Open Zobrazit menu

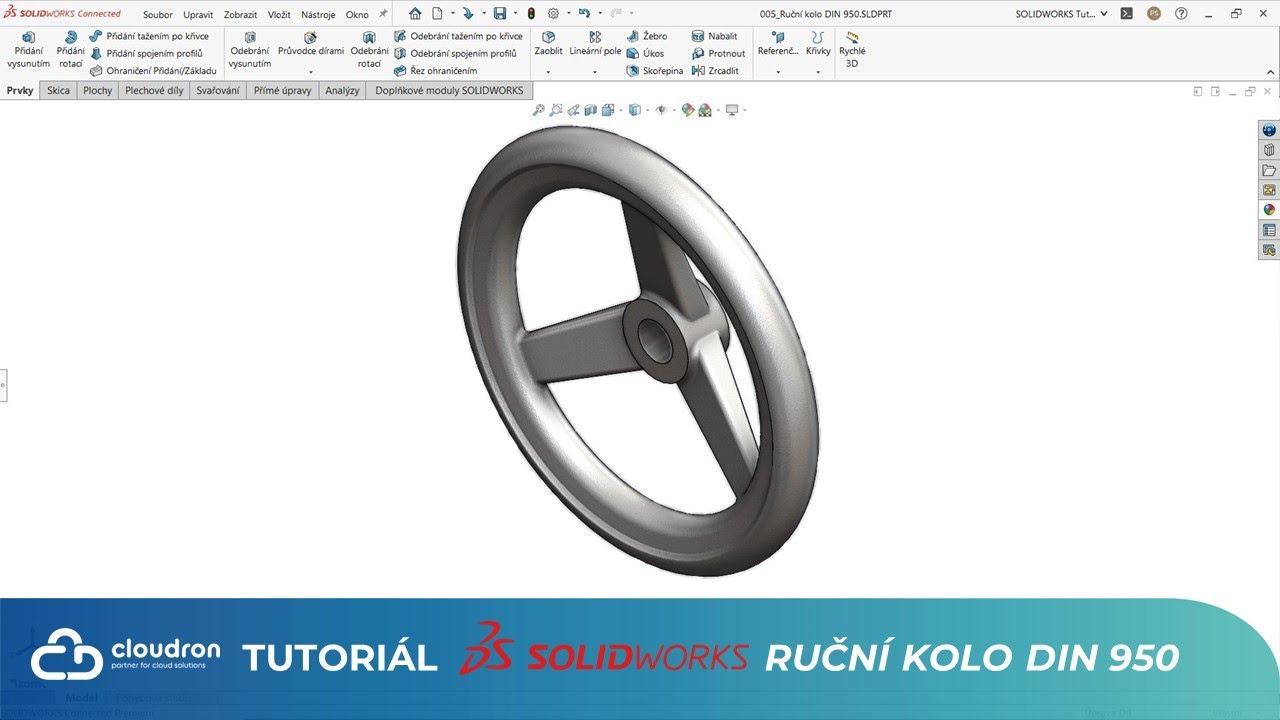tap(241, 15)
